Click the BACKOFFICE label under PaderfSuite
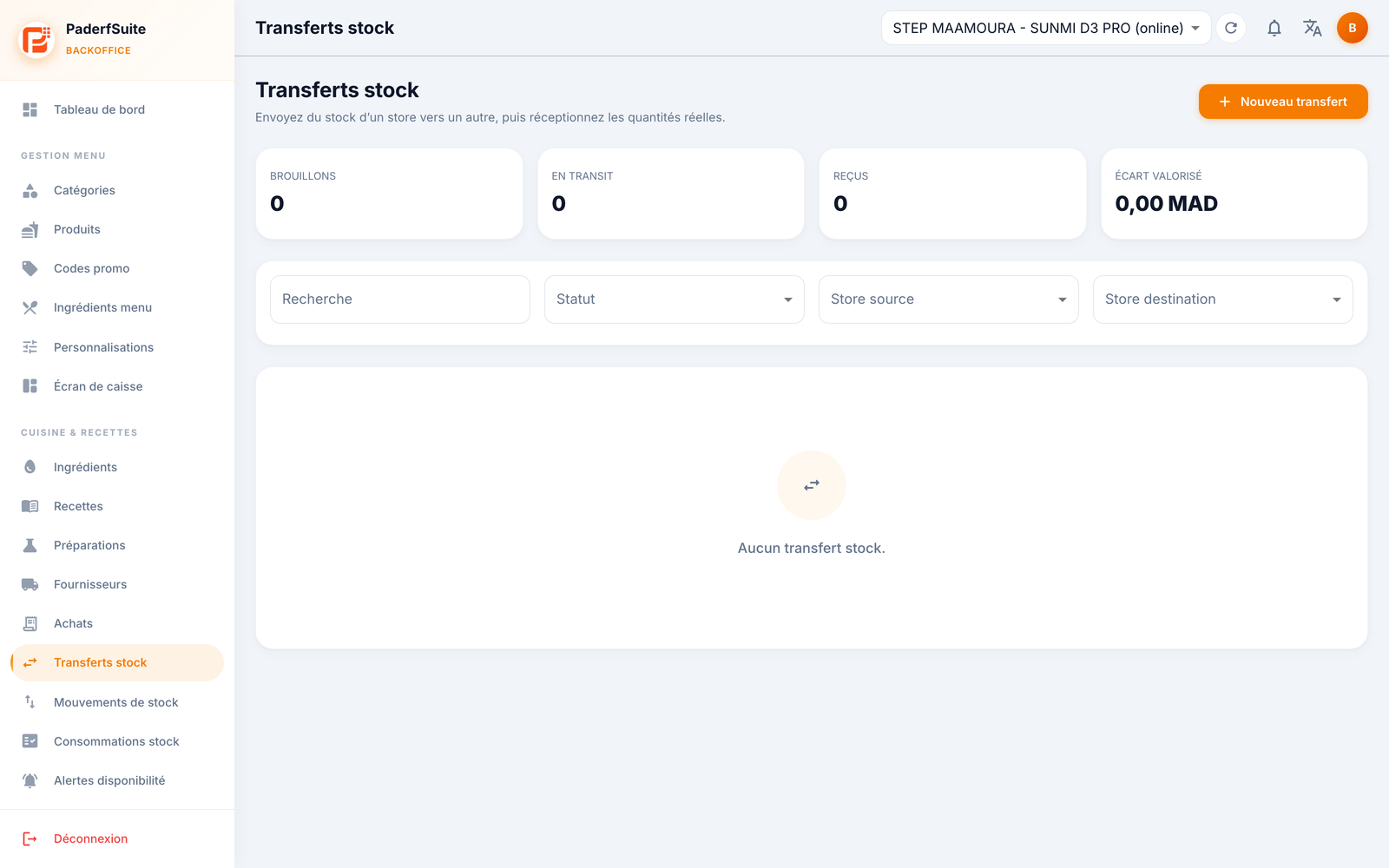The height and width of the screenshot is (868, 1389). point(98,50)
